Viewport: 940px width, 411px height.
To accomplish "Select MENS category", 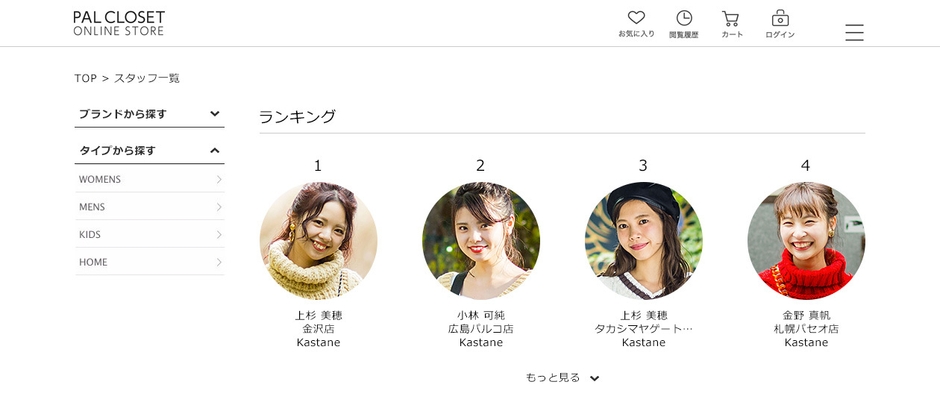I will (150, 207).
